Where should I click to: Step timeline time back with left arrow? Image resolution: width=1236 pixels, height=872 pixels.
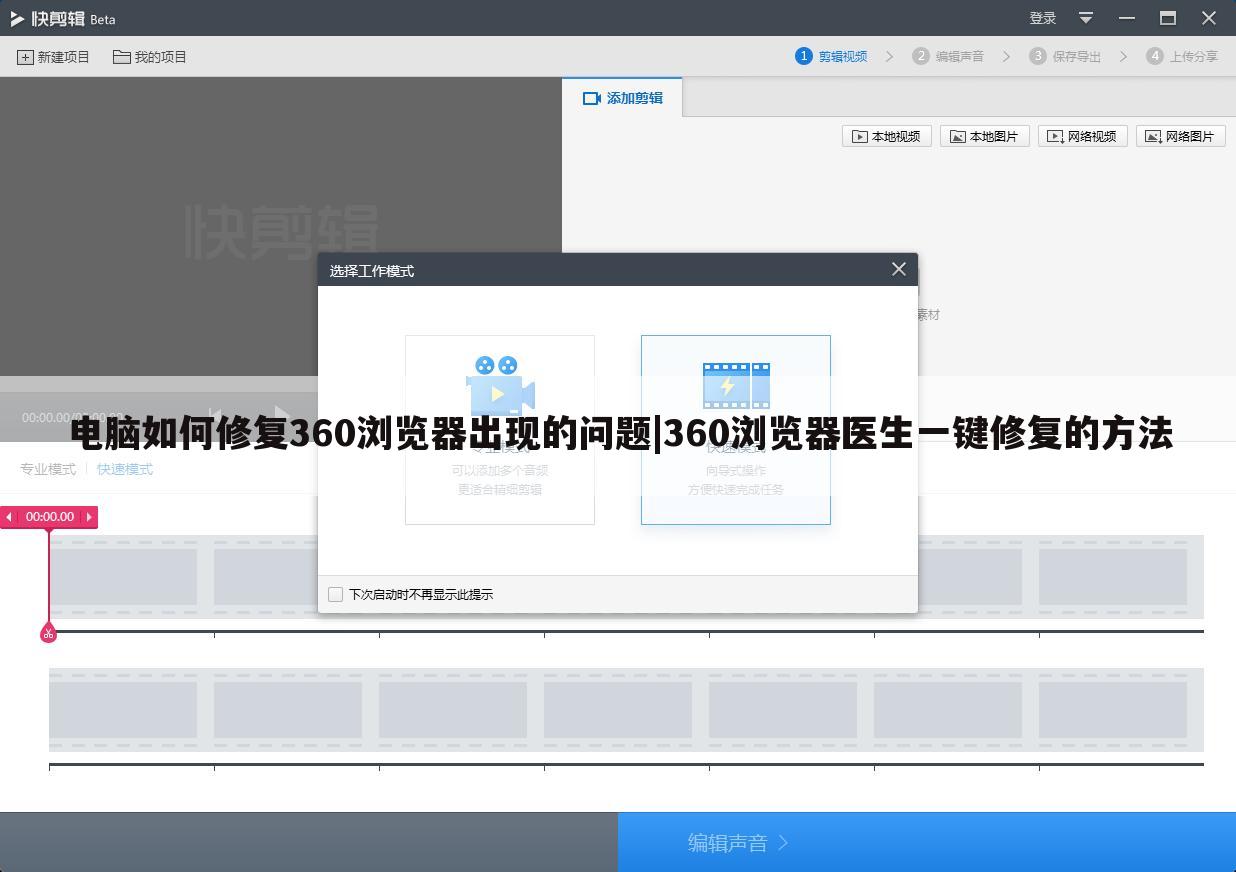[9, 517]
